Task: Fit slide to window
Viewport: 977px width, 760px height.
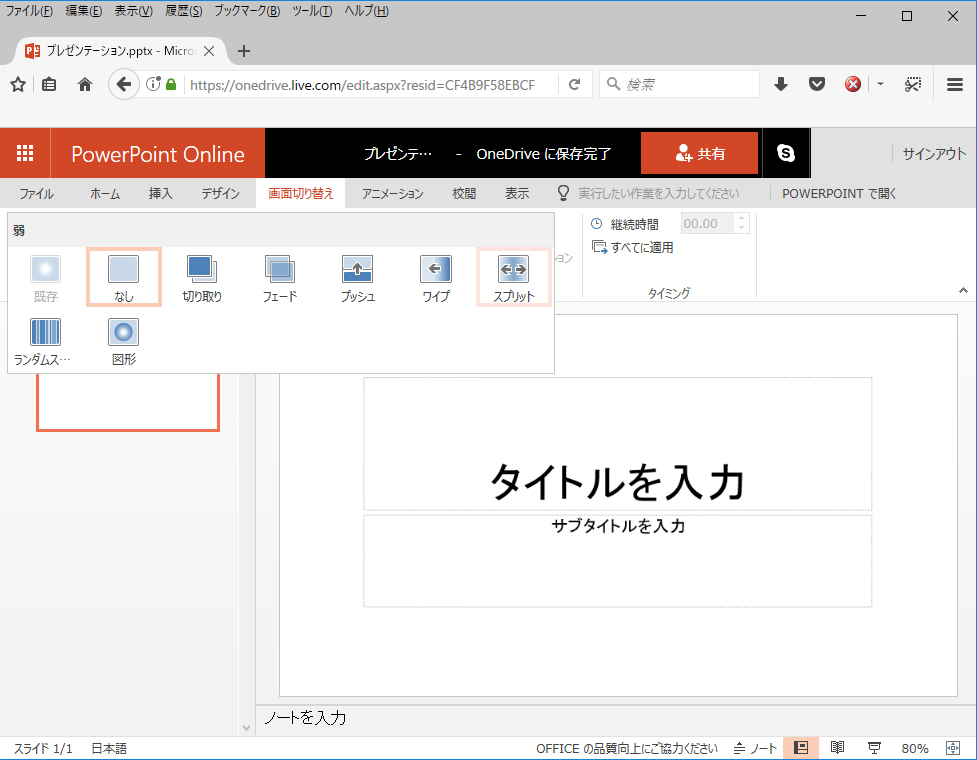Action: 953,748
